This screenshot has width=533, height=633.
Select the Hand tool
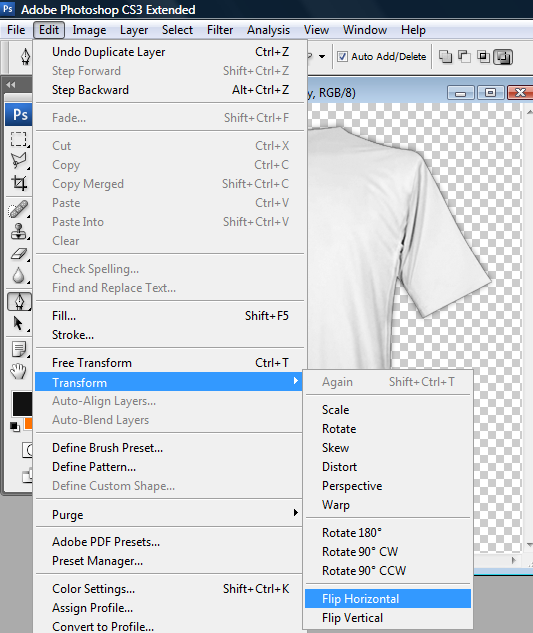(19, 370)
